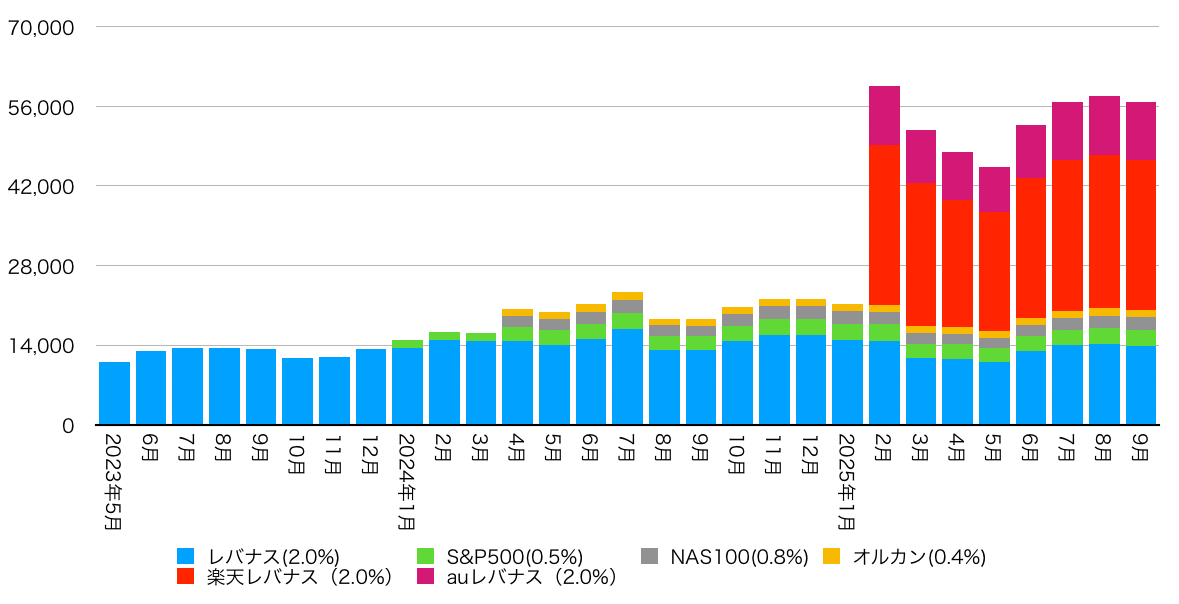Click the 2025年1月 axis label
The image size is (1179, 604).
(847, 481)
